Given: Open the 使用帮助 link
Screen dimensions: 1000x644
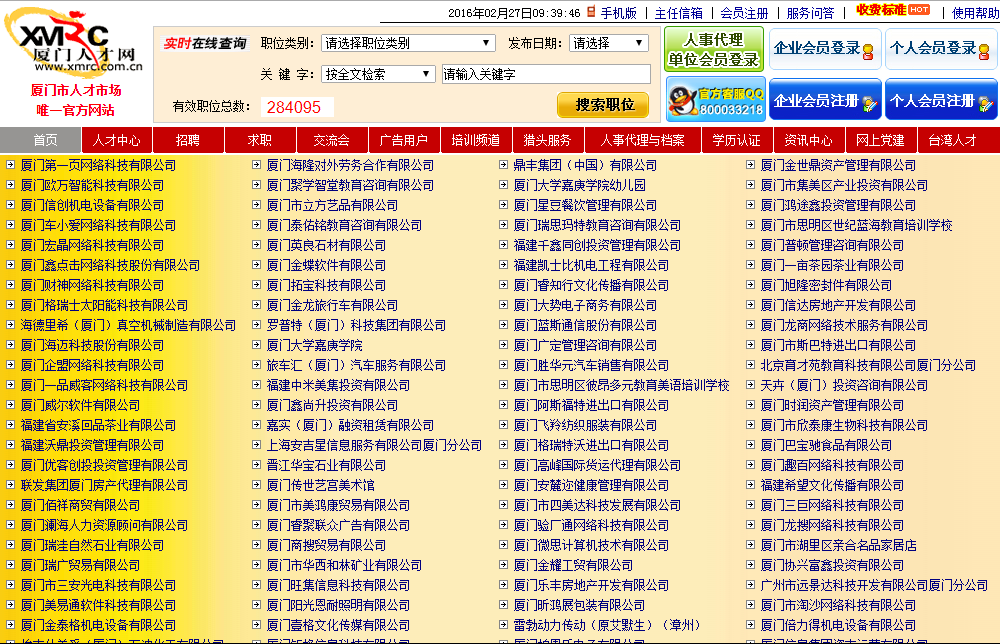Looking at the screenshot, I should (975, 13).
